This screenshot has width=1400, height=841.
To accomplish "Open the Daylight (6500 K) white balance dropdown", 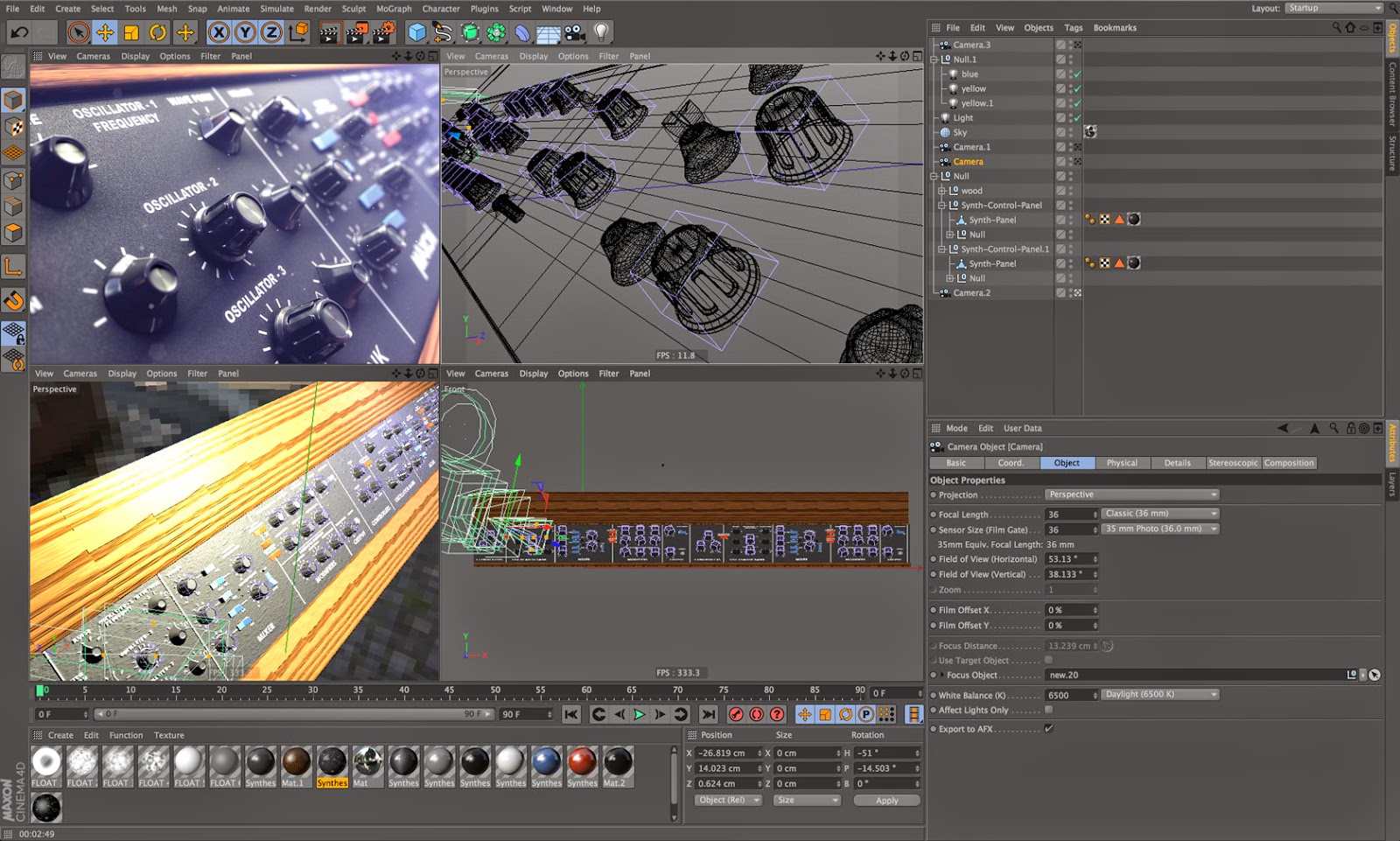I will (1160, 695).
